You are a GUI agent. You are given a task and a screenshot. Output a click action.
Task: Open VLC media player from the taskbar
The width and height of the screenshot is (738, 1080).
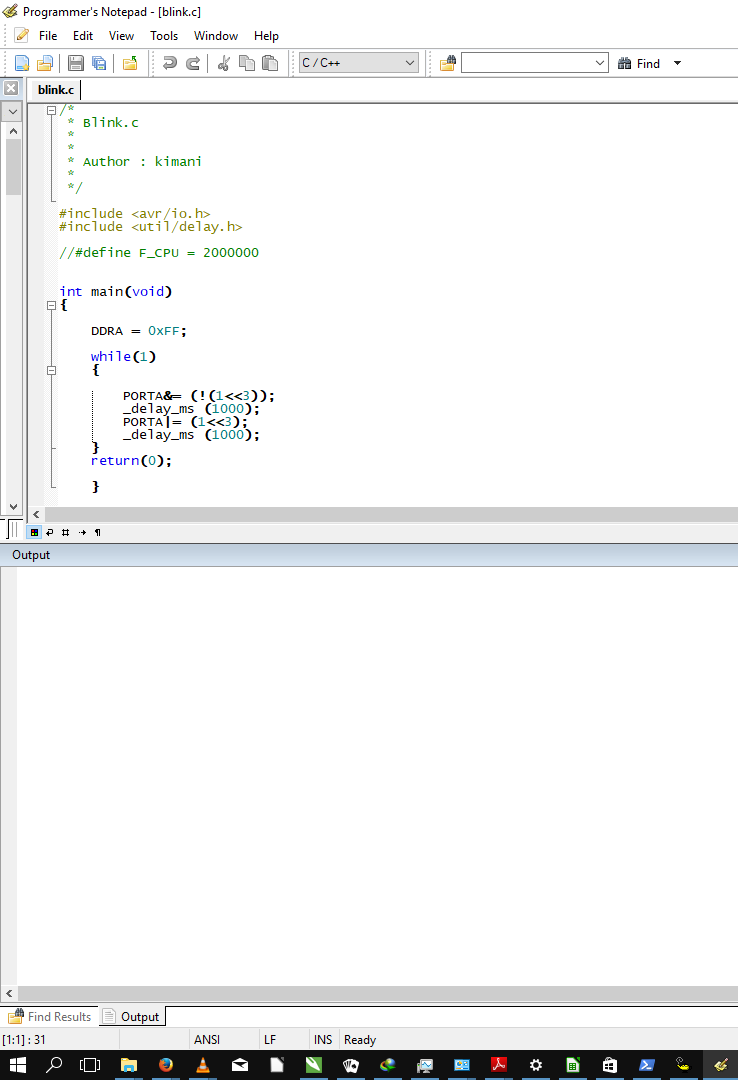(x=203, y=1065)
